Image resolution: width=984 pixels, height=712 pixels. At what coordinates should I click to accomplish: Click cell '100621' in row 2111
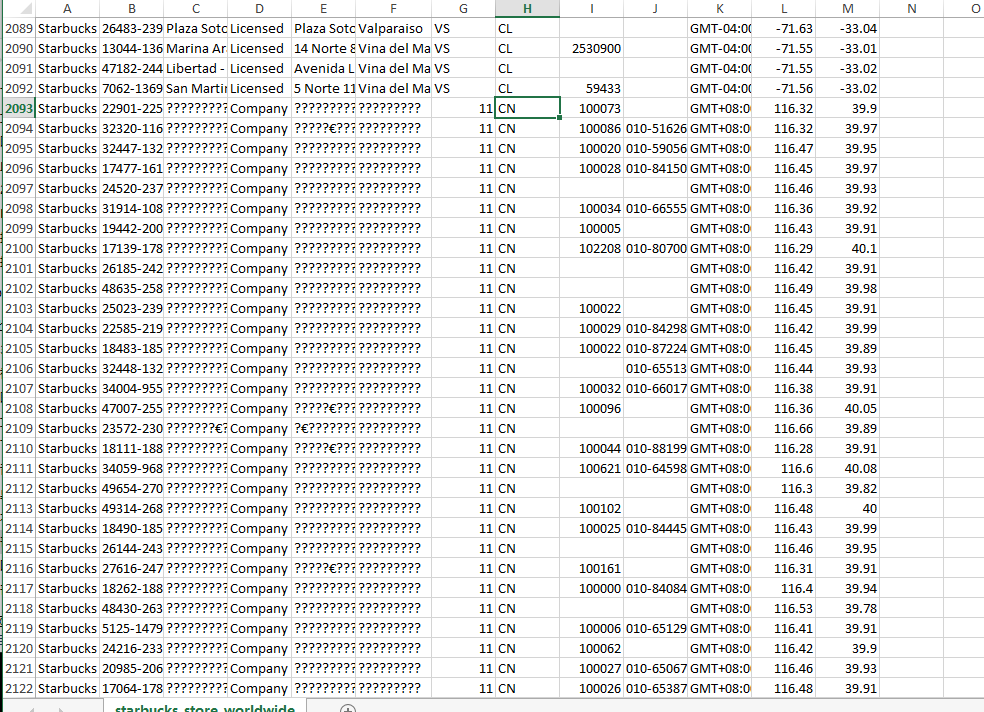tap(591, 468)
